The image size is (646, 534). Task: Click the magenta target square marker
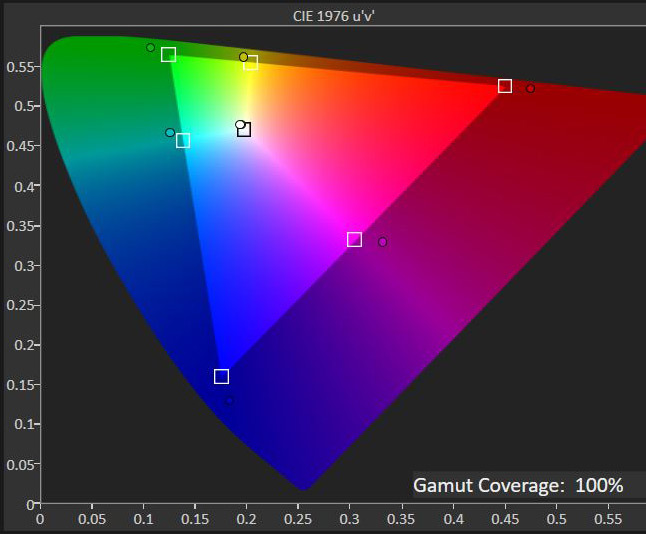355,239
